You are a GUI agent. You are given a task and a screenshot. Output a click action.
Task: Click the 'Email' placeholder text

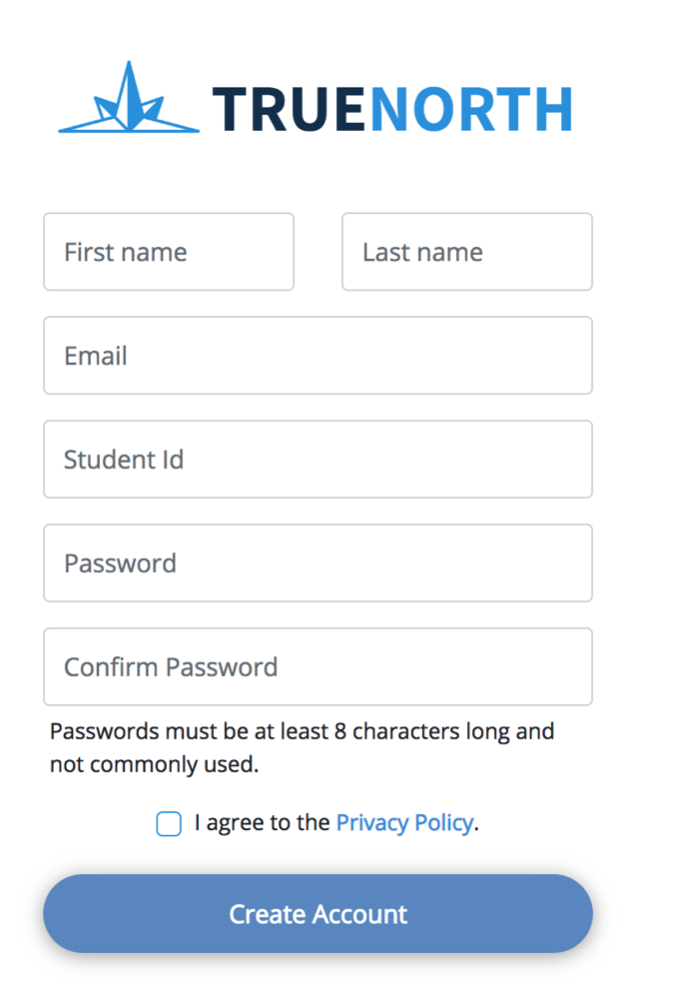point(95,356)
